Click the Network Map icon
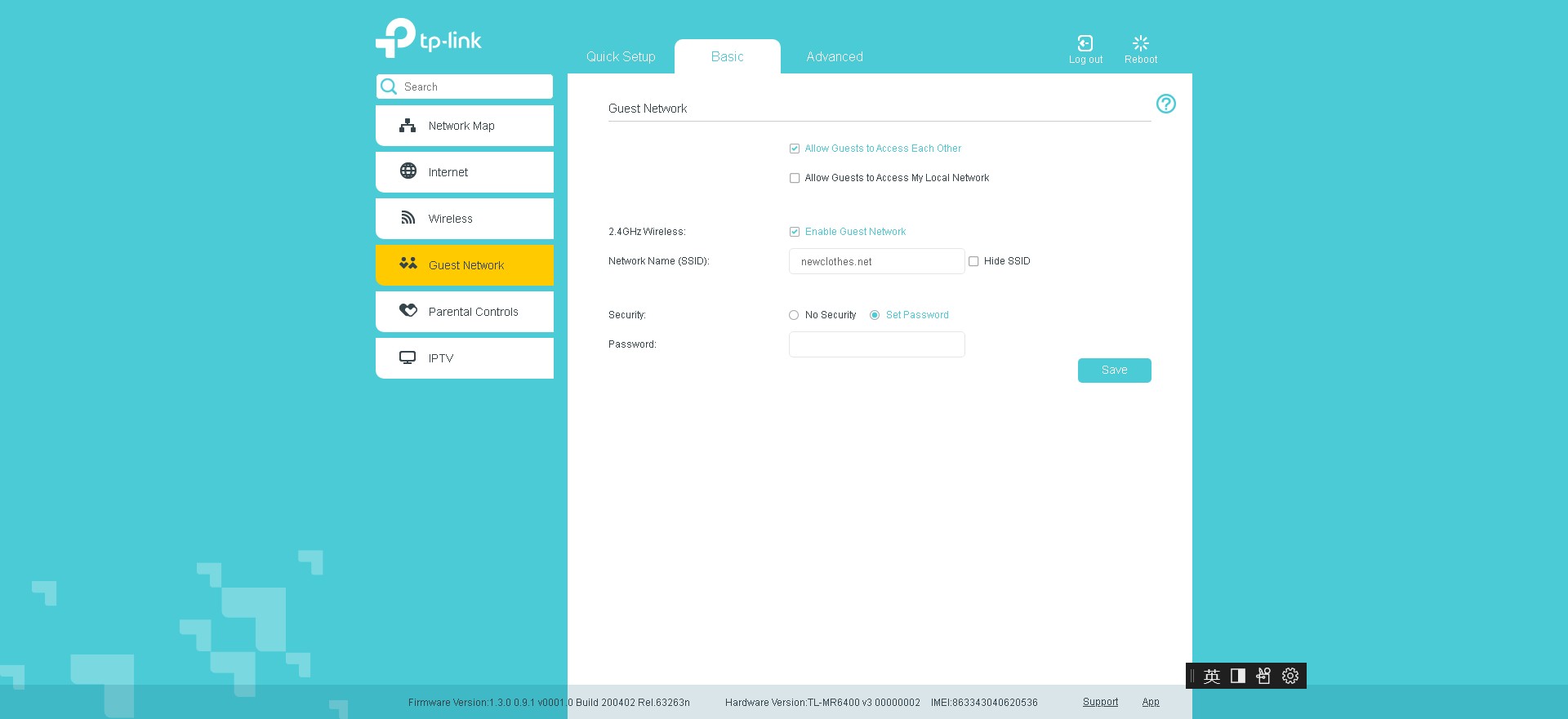The height and width of the screenshot is (719, 1568). click(x=408, y=126)
